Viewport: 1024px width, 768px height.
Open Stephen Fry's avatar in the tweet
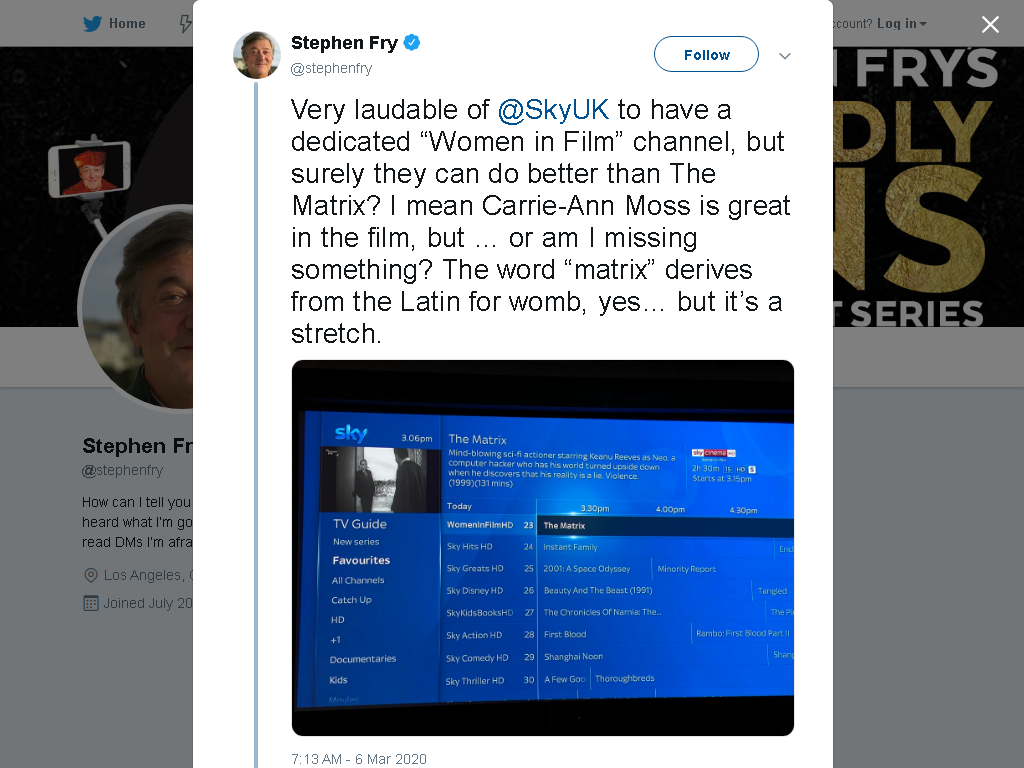click(257, 55)
